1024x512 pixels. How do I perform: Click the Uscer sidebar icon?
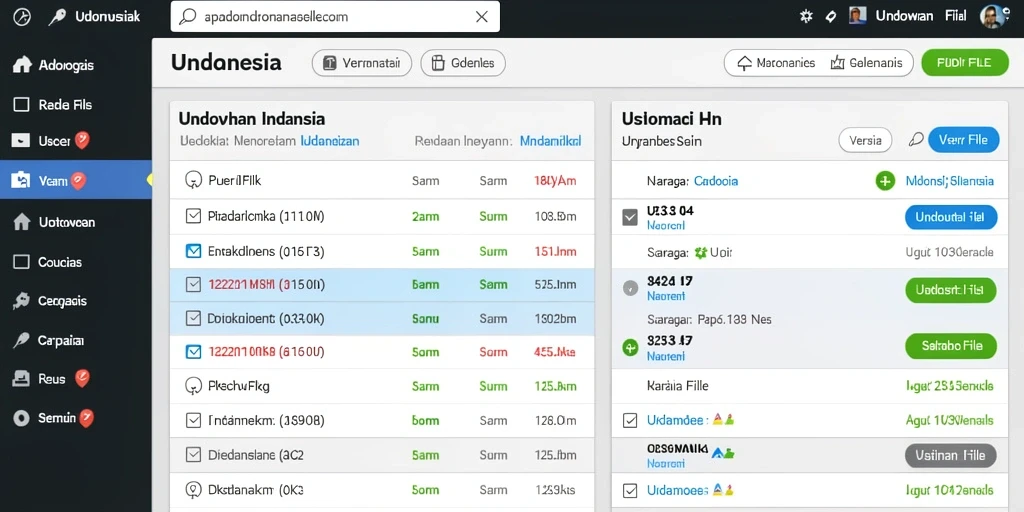[22, 140]
